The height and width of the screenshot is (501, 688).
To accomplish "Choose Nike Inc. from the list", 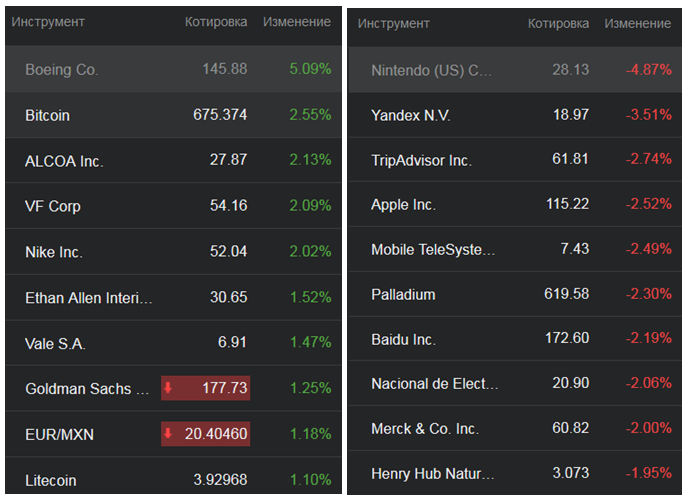I will 53,252.
